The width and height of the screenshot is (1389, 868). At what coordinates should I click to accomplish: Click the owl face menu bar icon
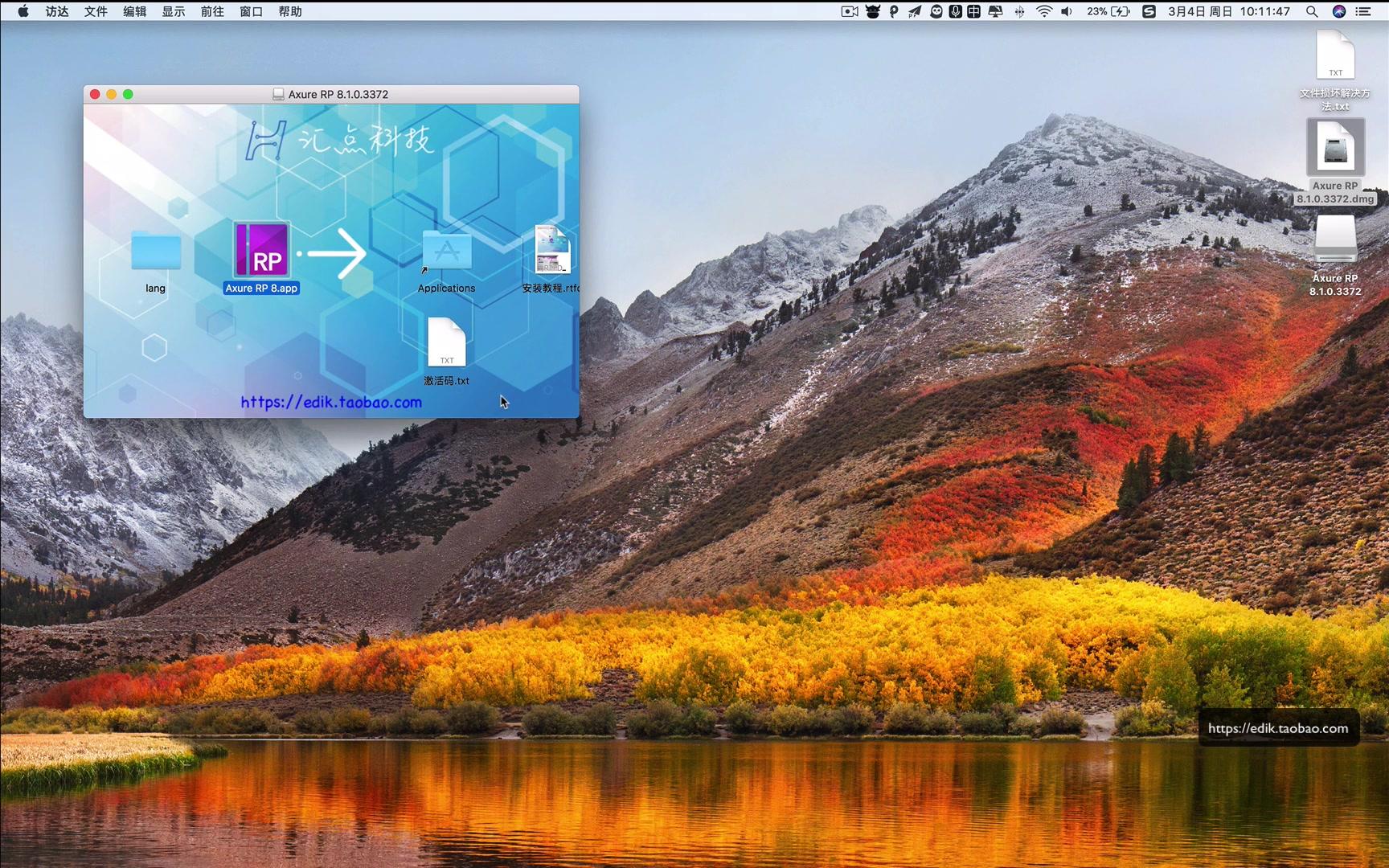[936, 11]
